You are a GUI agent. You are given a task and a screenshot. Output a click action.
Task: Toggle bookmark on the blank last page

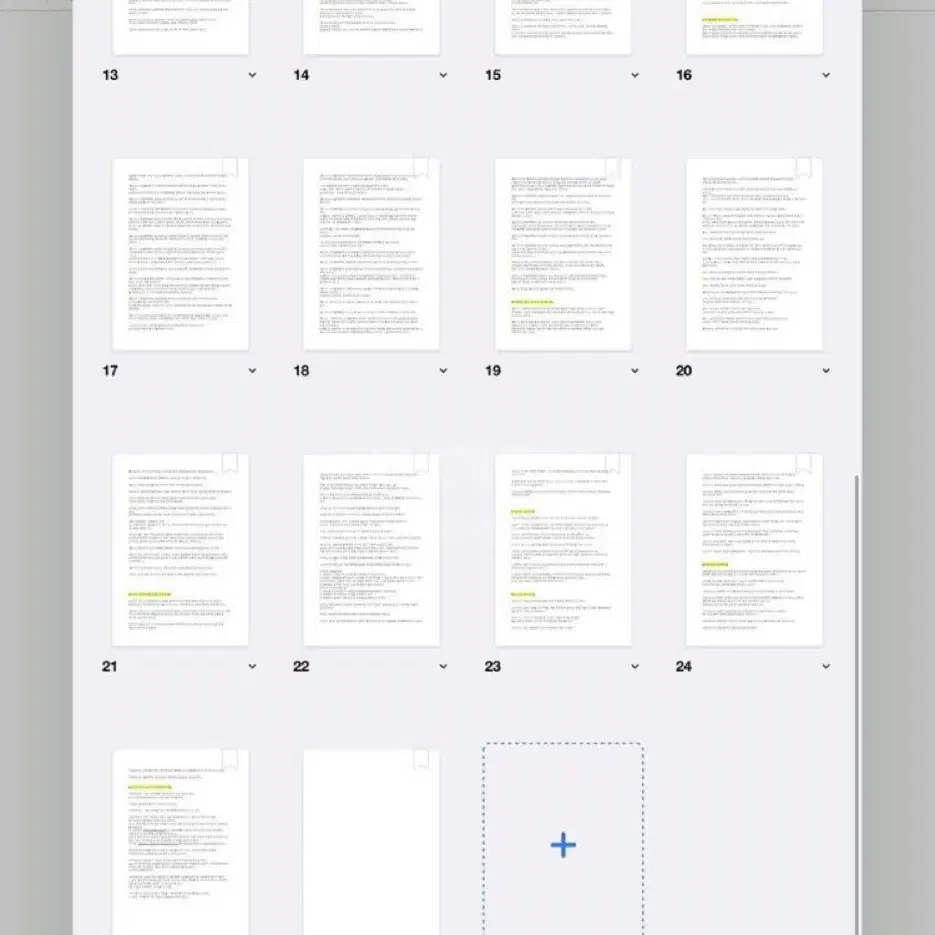tap(422, 759)
